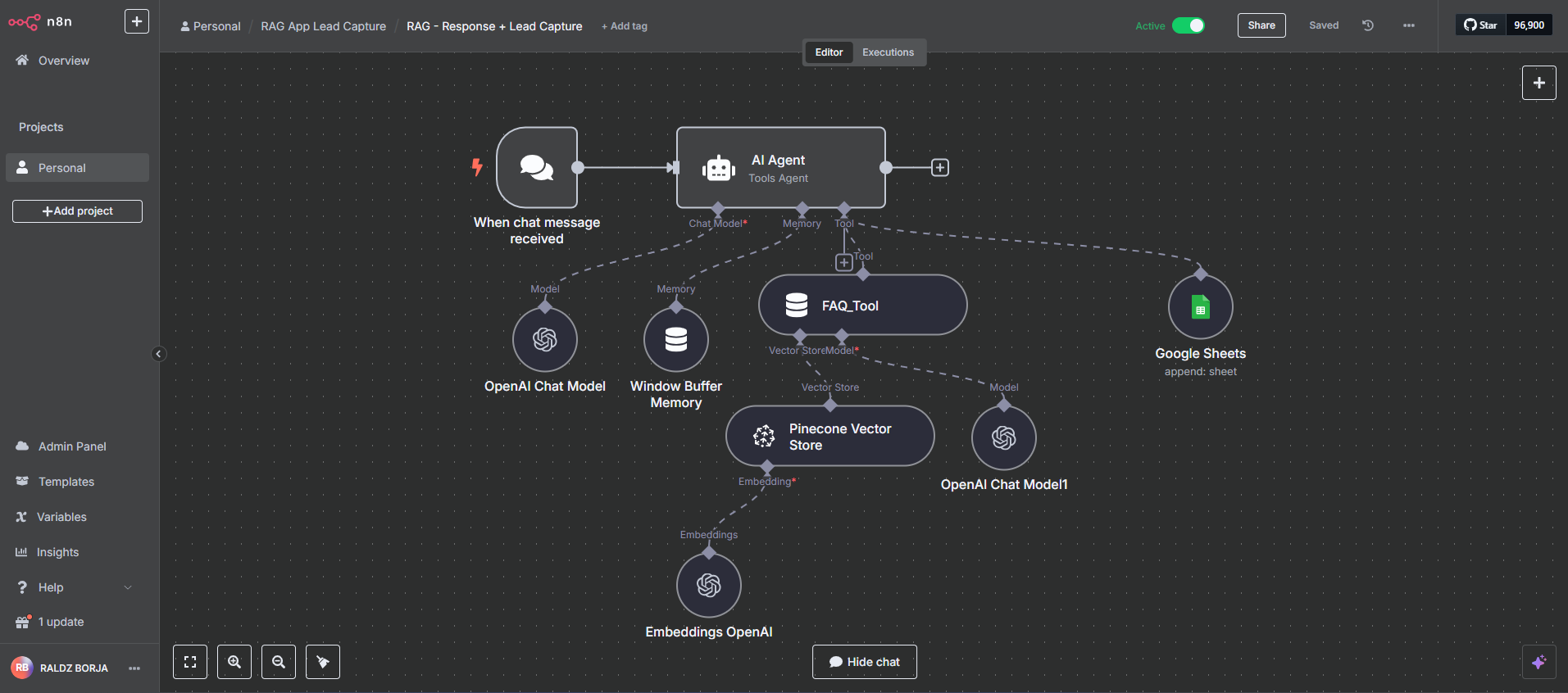
Task: Click the 1 update gift icon
Action: (x=22, y=622)
